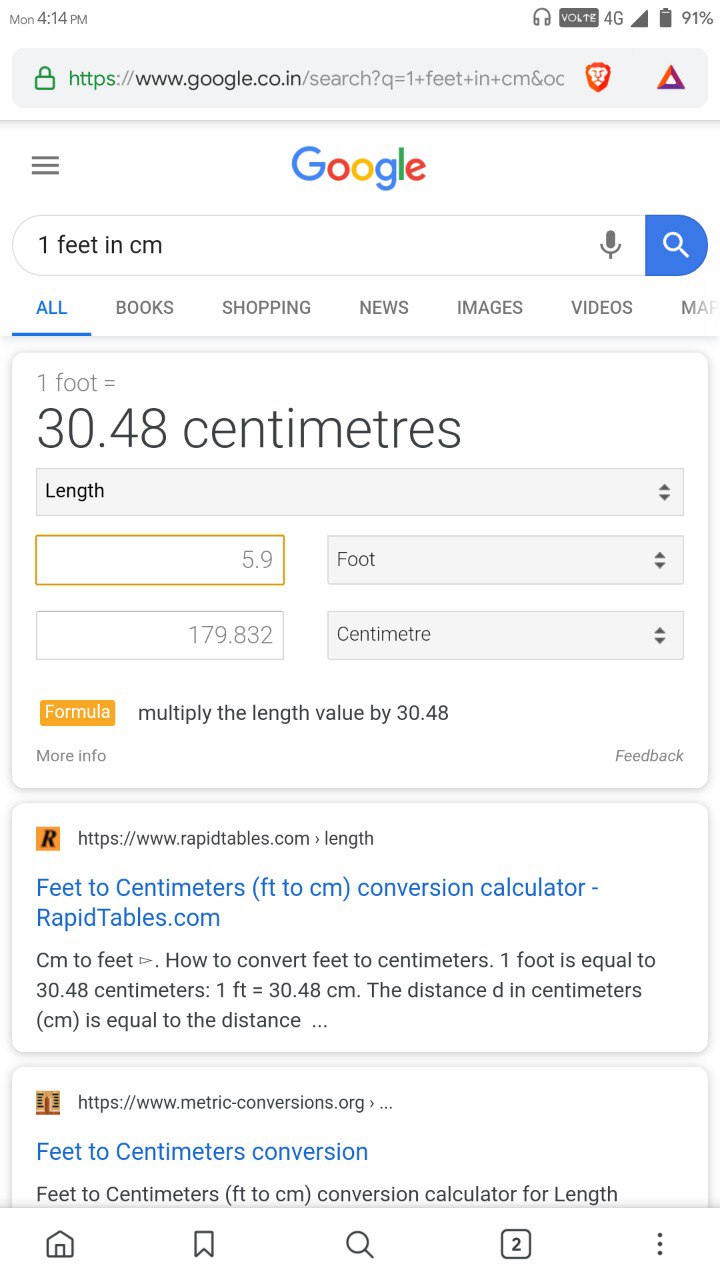
Task: Open the Centimetre unit dropdown
Action: tap(505, 635)
